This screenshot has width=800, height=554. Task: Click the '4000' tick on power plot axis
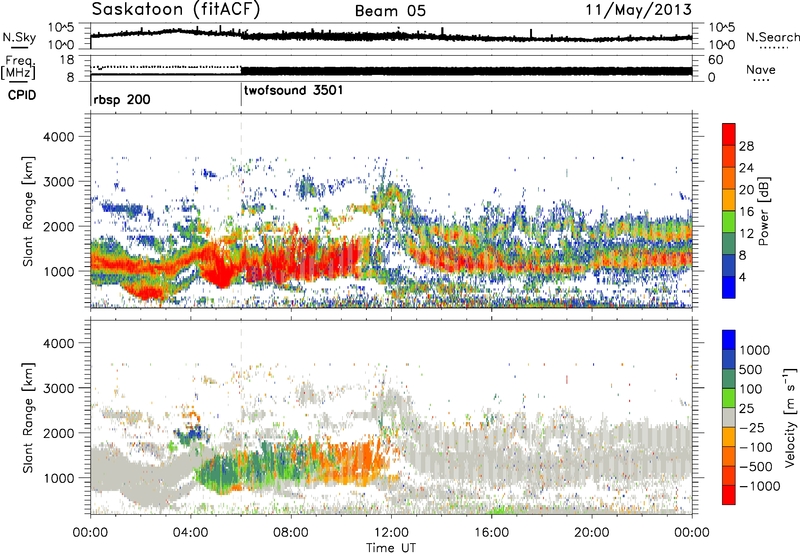58,137
